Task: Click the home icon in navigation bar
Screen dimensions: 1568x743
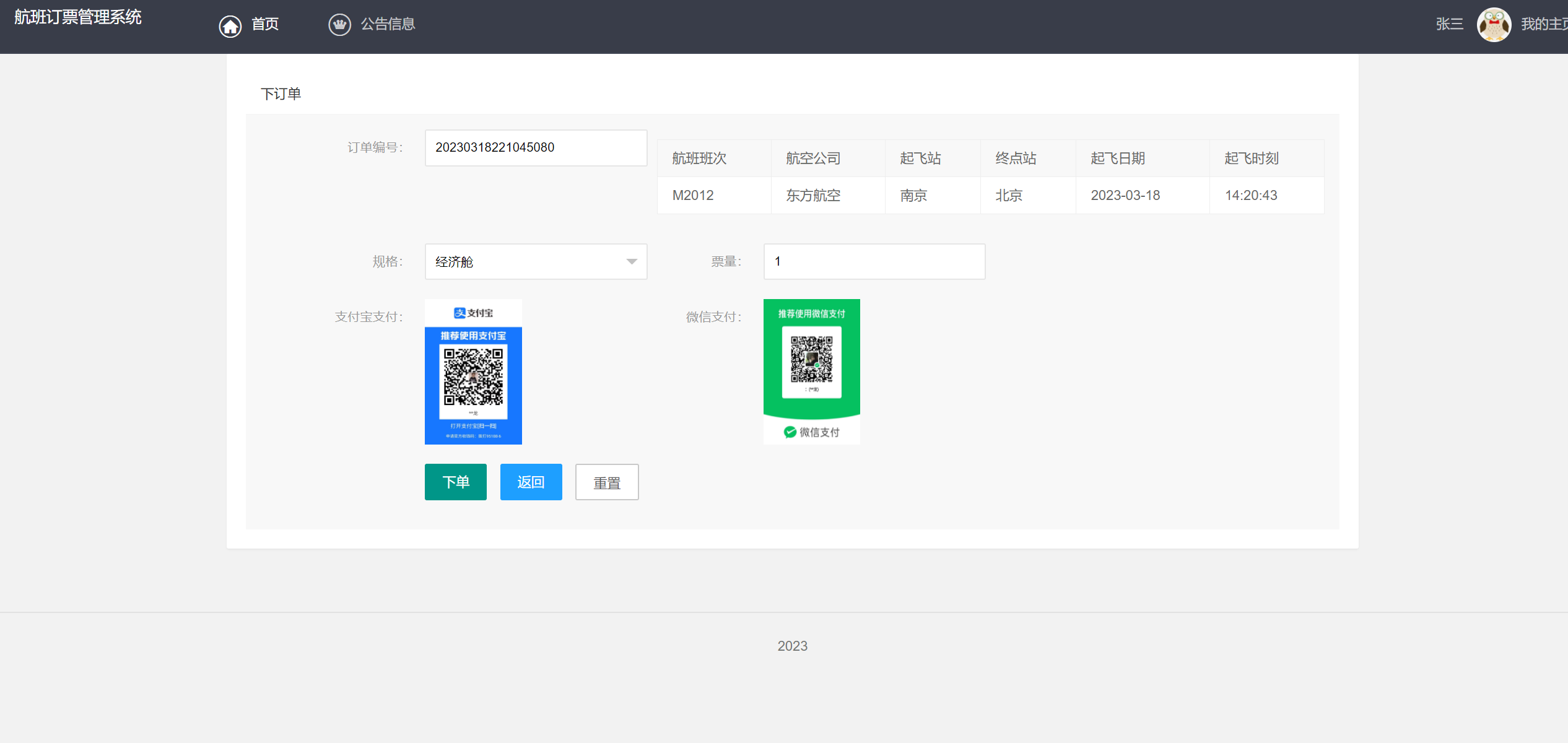Action: coord(230,26)
